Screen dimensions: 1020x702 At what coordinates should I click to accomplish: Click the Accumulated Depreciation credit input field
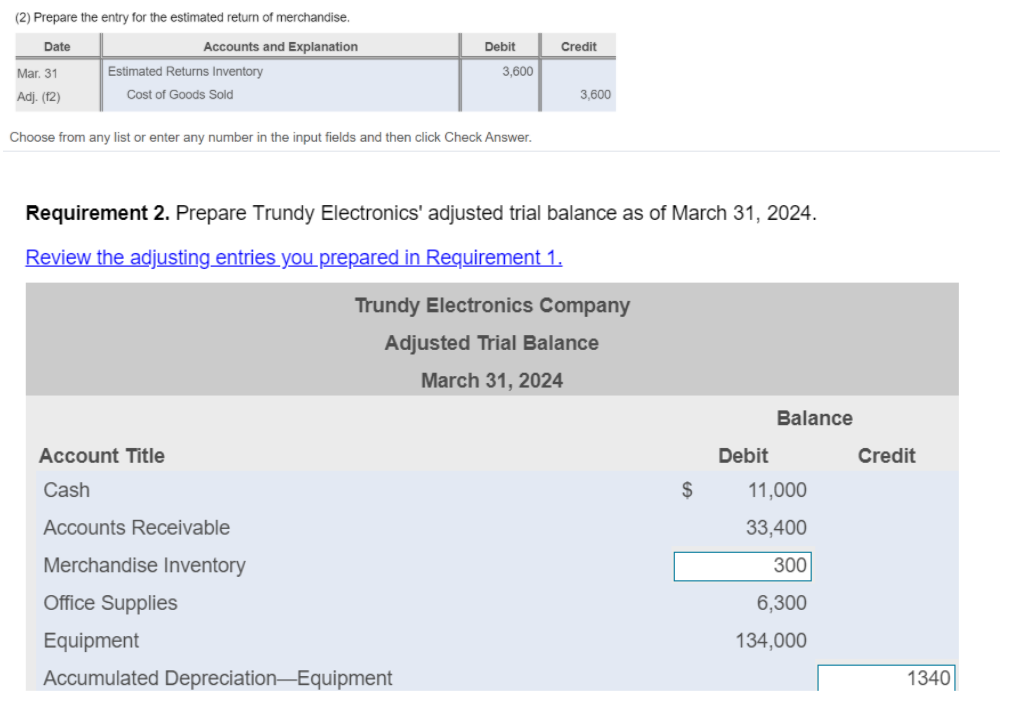point(887,677)
